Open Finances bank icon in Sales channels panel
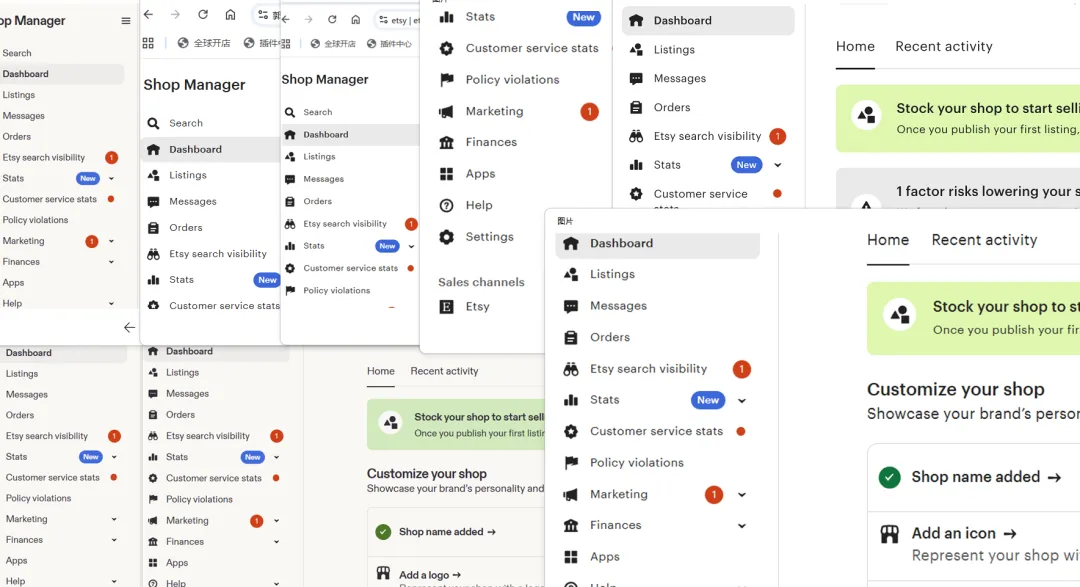This screenshot has width=1080, height=587. [x=447, y=142]
